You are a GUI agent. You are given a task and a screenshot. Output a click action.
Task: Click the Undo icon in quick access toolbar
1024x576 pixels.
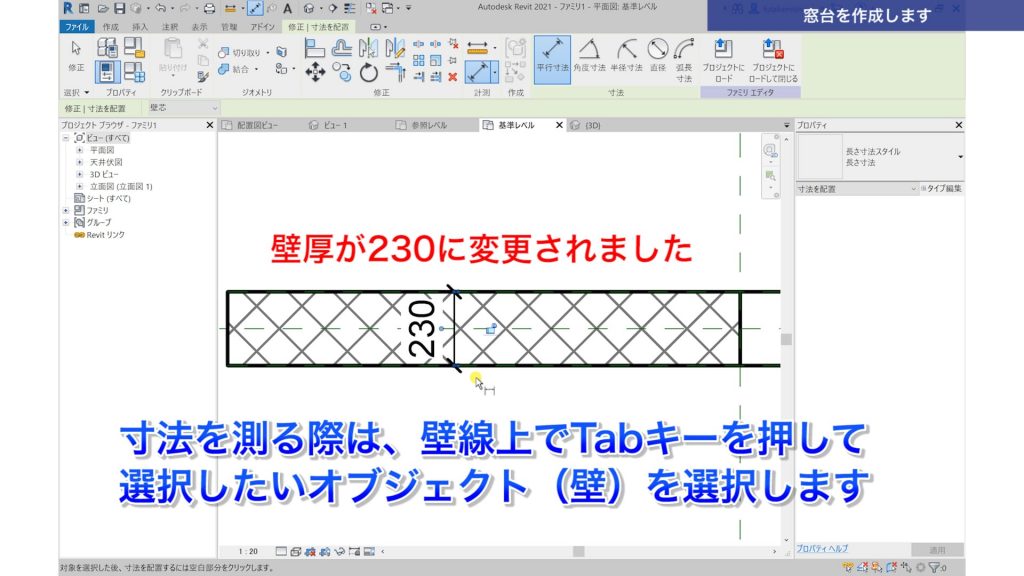(x=162, y=8)
